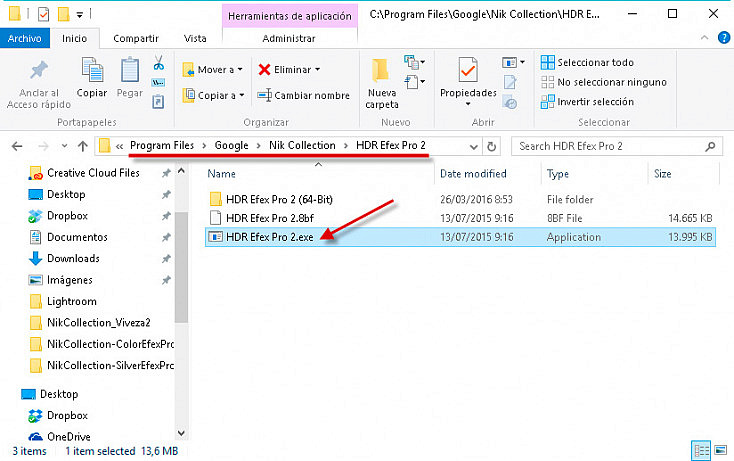The height and width of the screenshot is (461, 734).
Task: Select the HDR Efex Pro 2 (64-Bit) folder
Action: 279,199
